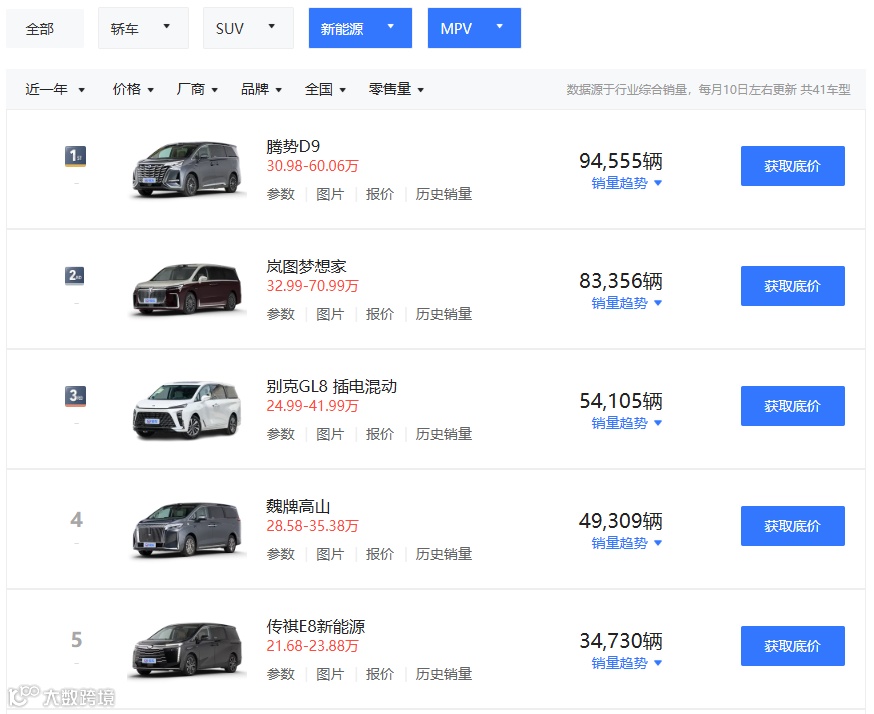The height and width of the screenshot is (714, 874).
Task: Click 获取底价 for 别克GL8 插电混动
Action: click(793, 406)
